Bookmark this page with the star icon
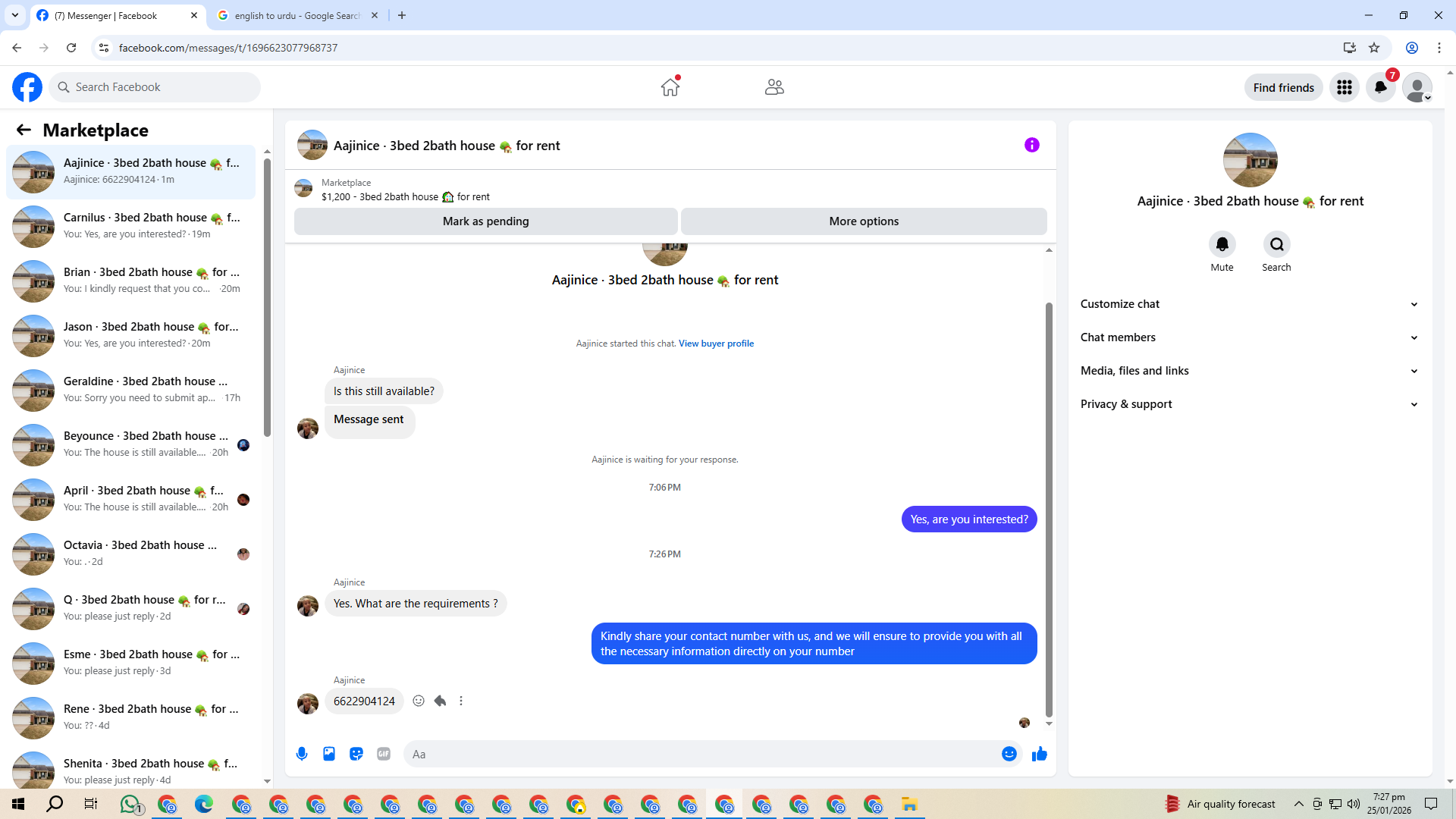The image size is (1456, 819). pyautogui.click(x=1374, y=48)
